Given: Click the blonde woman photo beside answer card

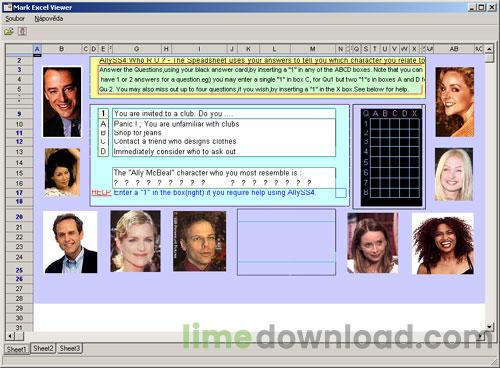Looking at the screenshot, I should [454, 174].
